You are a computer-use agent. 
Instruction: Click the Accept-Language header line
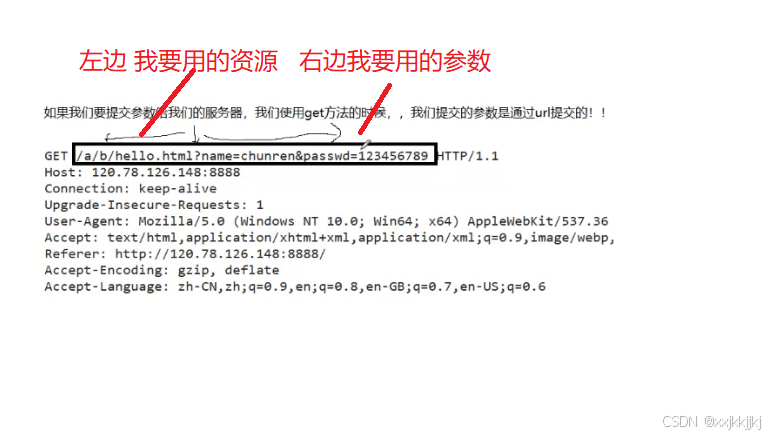[295, 287]
